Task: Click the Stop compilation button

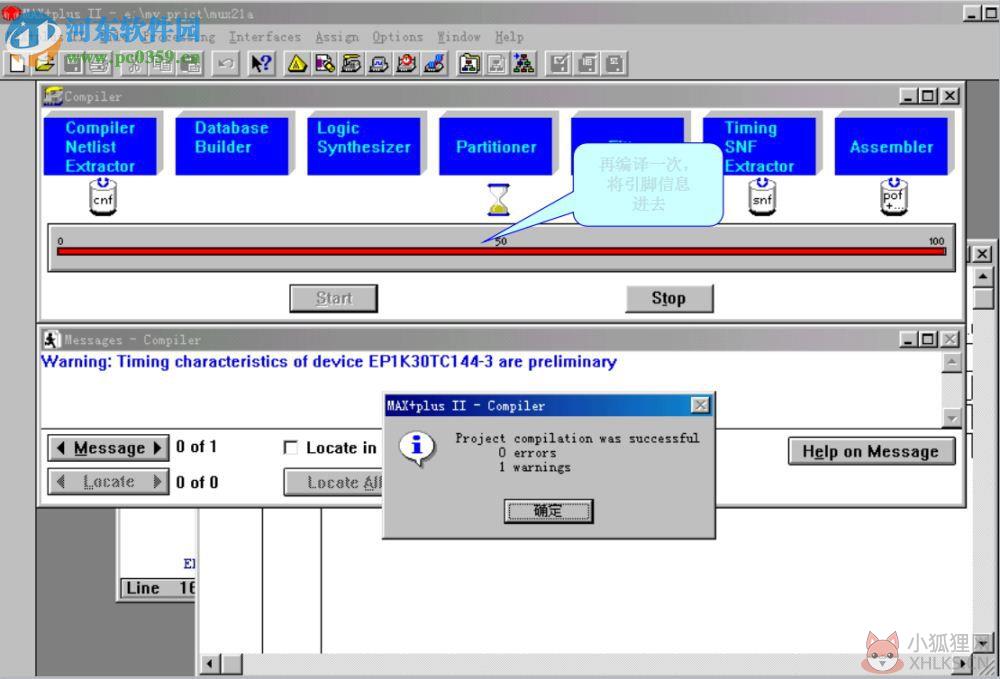Action: pos(669,298)
